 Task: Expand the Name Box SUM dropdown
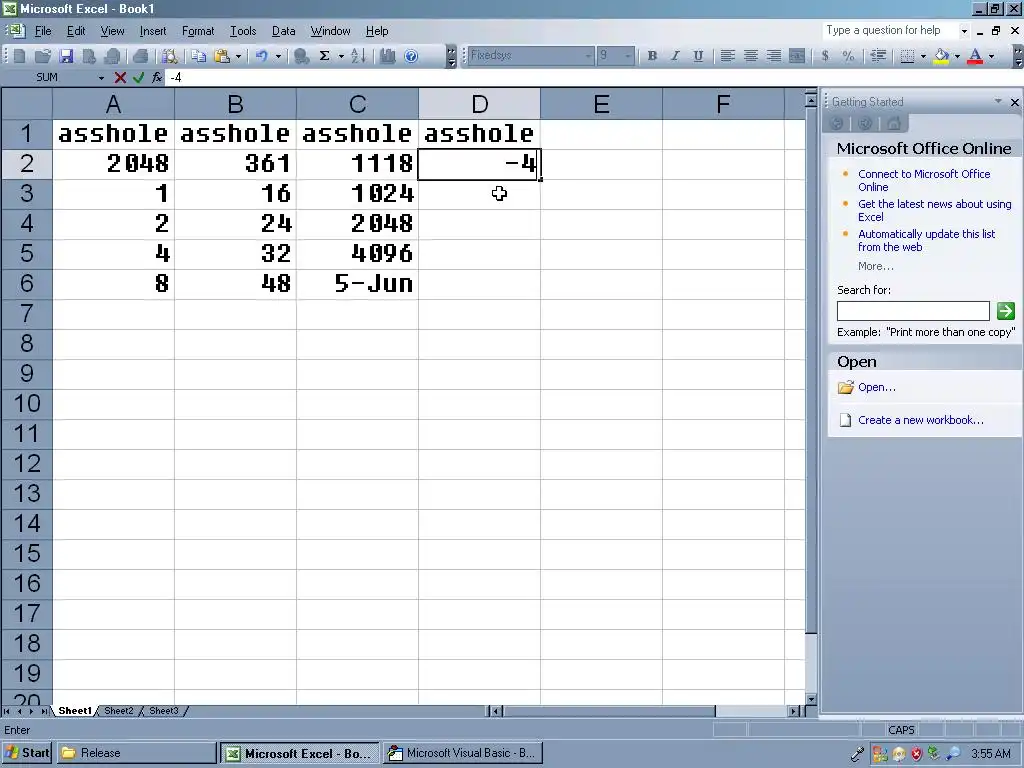pos(101,78)
